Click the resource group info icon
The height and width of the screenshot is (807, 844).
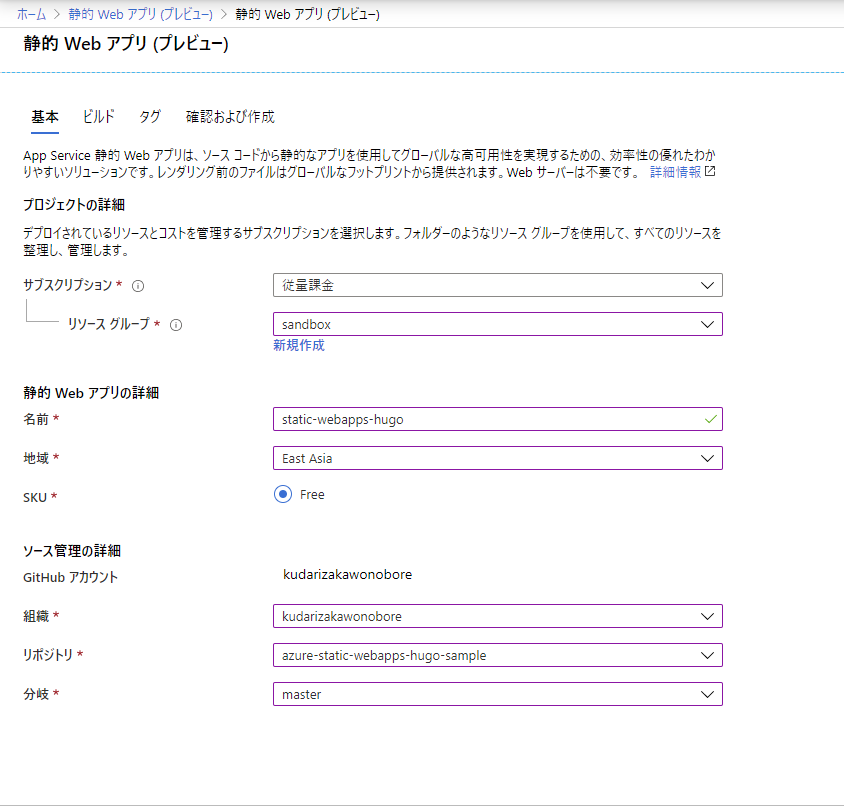click(x=176, y=325)
